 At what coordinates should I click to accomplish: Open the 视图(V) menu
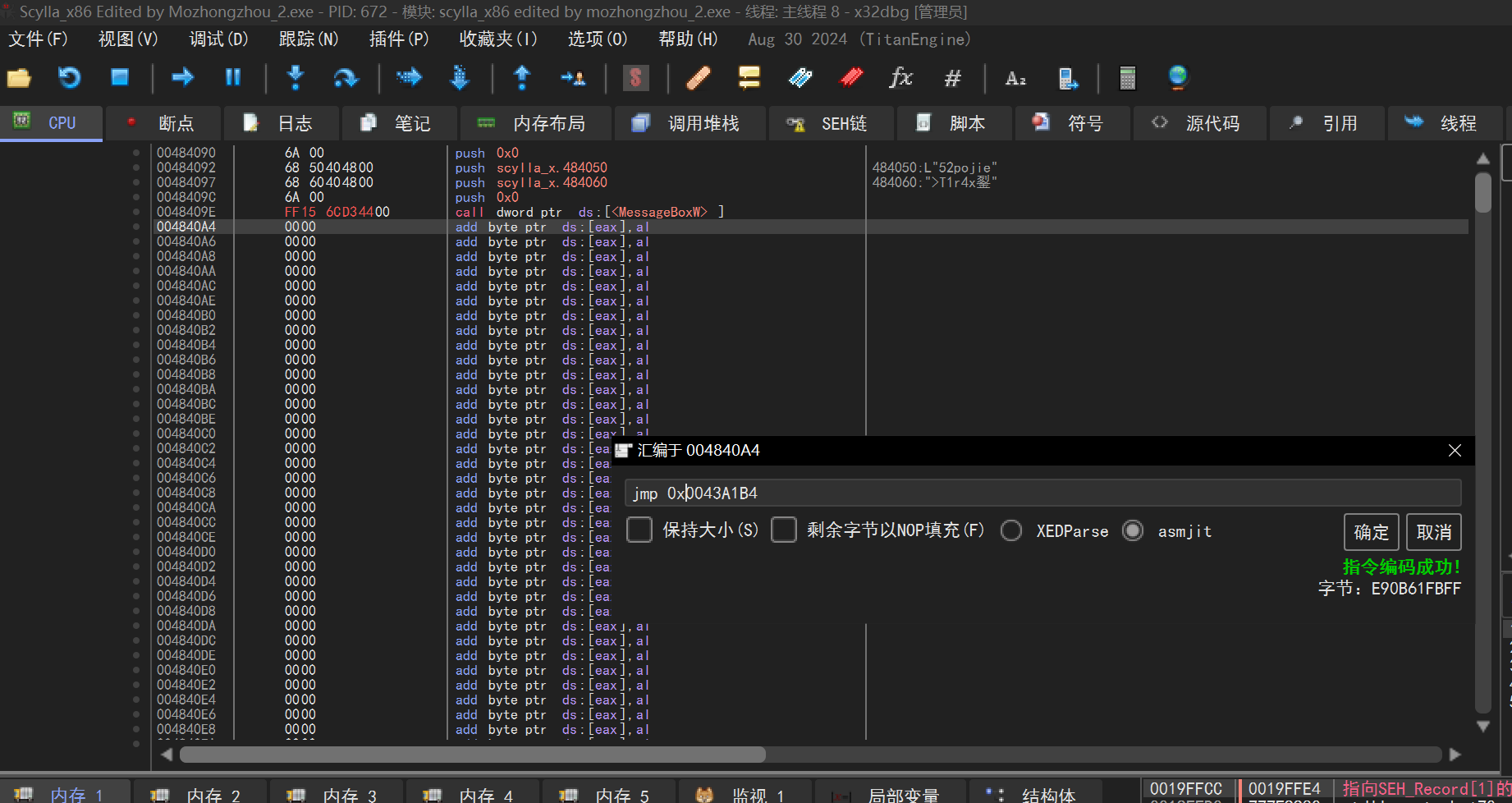coord(128,39)
